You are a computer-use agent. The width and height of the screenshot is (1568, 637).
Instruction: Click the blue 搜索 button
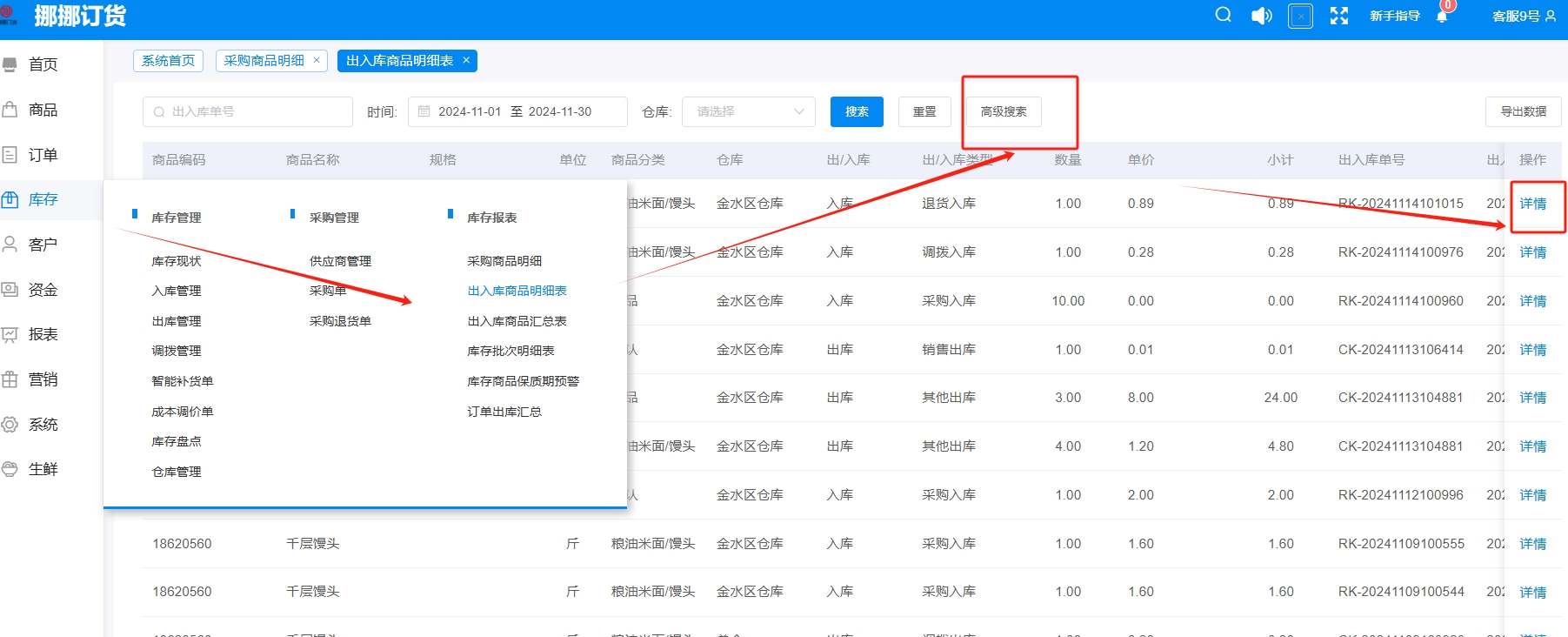tap(857, 111)
